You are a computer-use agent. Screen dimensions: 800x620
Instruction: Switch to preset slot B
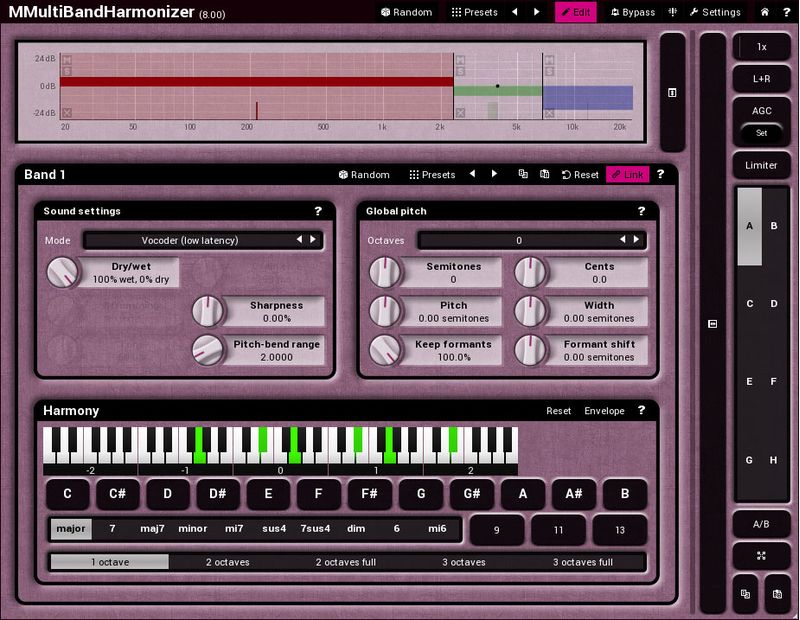[774, 226]
